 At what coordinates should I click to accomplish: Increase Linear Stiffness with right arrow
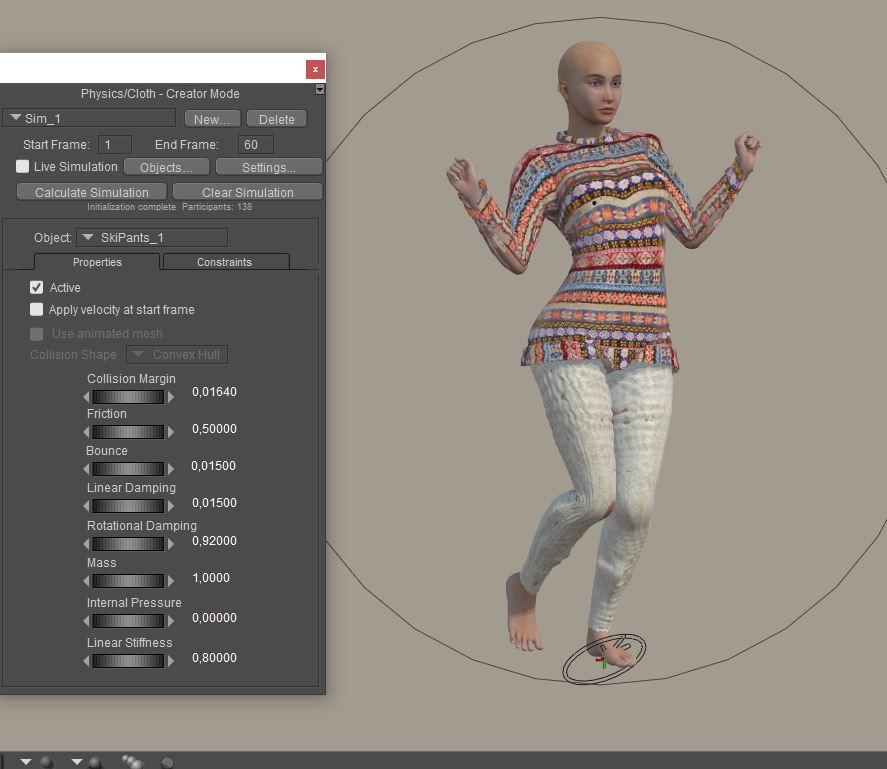tap(171, 661)
